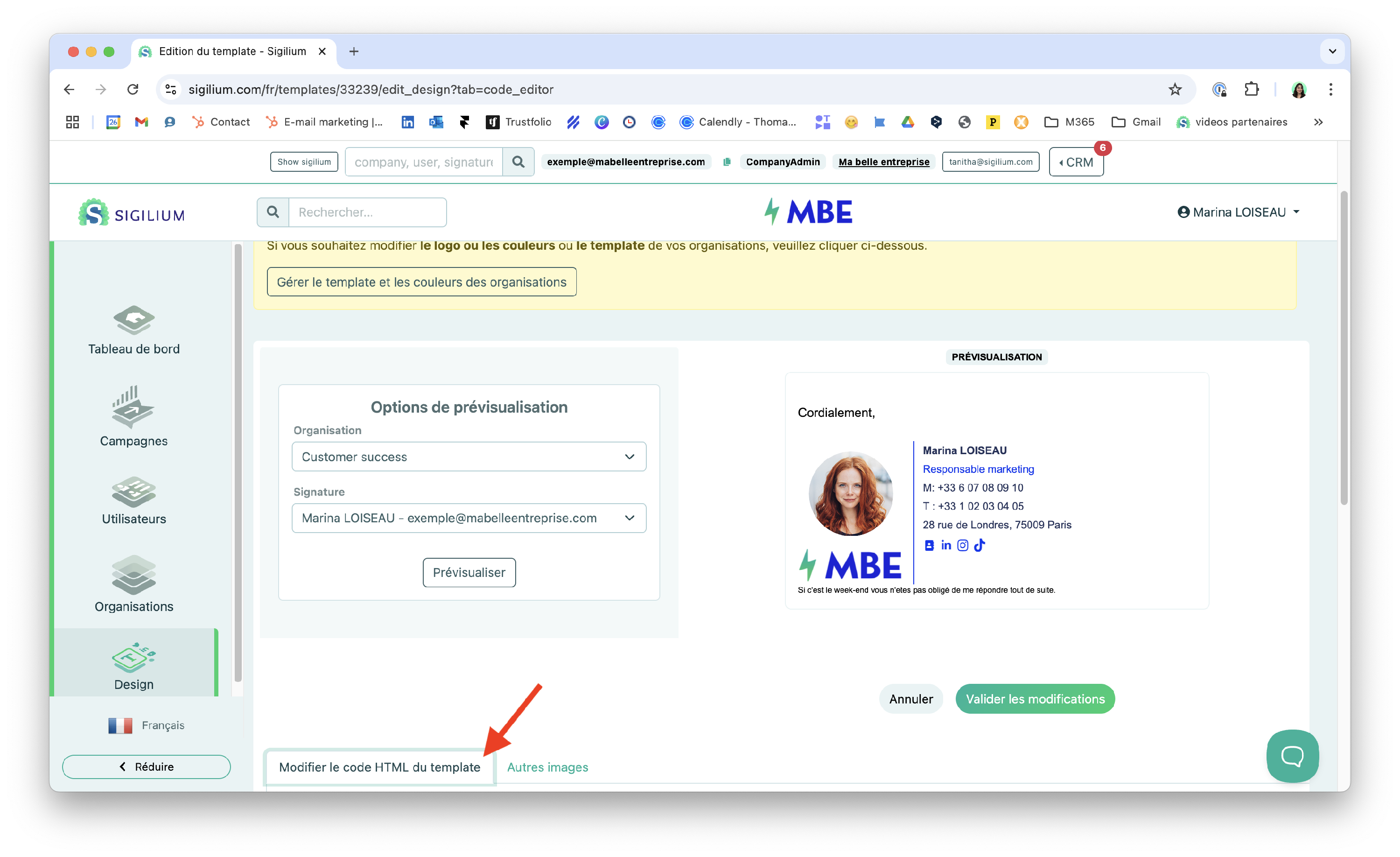Switch to the Autres images tab
The width and height of the screenshot is (1400, 857).
(x=547, y=766)
